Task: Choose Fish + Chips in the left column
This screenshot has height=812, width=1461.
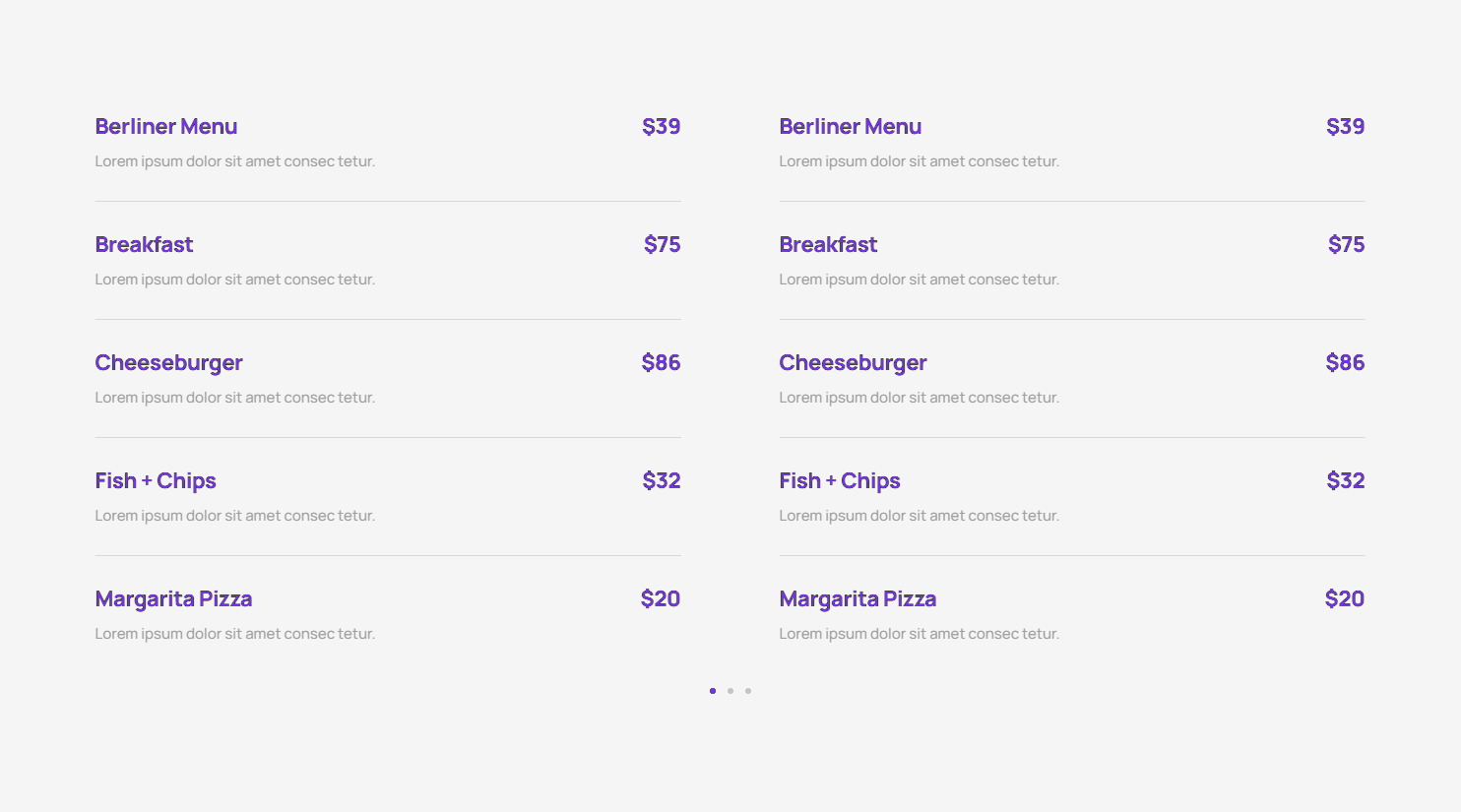Action: [156, 481]
